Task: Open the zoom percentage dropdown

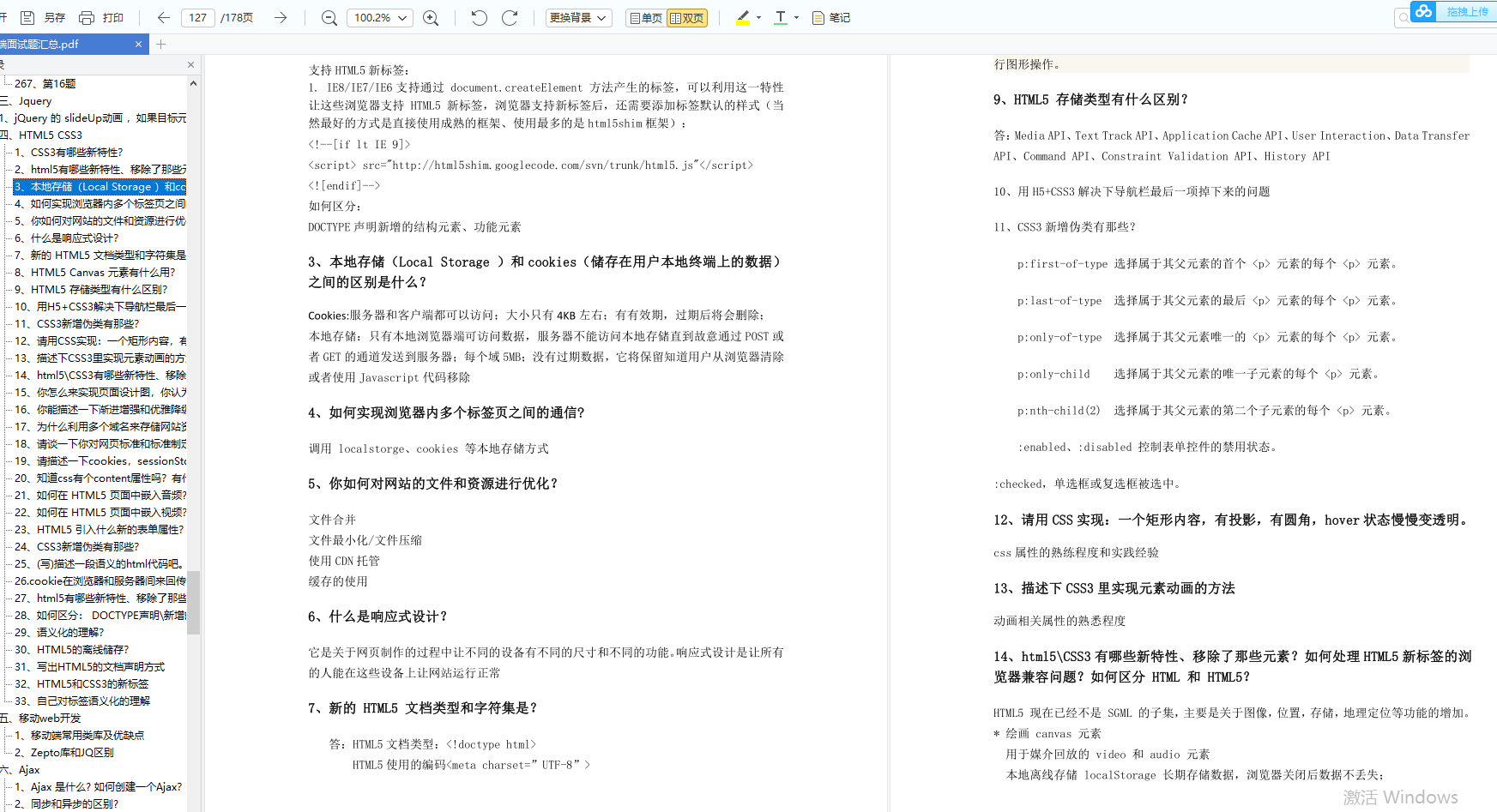Action: 379,17
